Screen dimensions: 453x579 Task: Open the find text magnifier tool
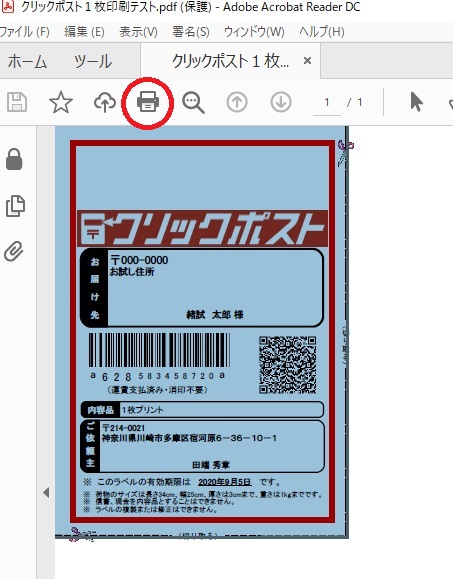[x=193, y=102]
